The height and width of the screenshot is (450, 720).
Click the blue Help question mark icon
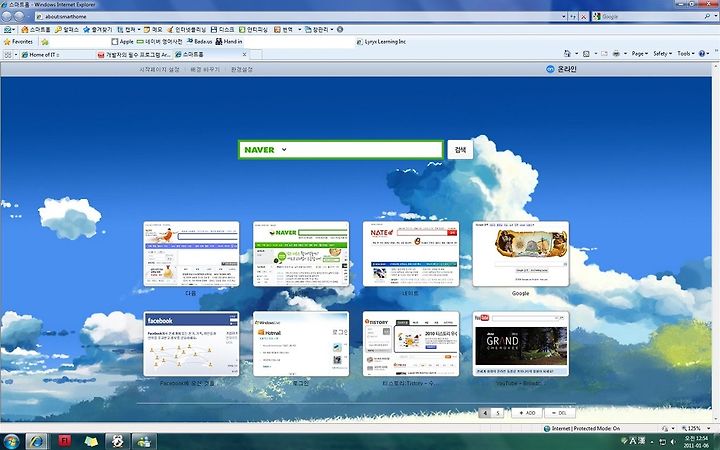[702, 54]
